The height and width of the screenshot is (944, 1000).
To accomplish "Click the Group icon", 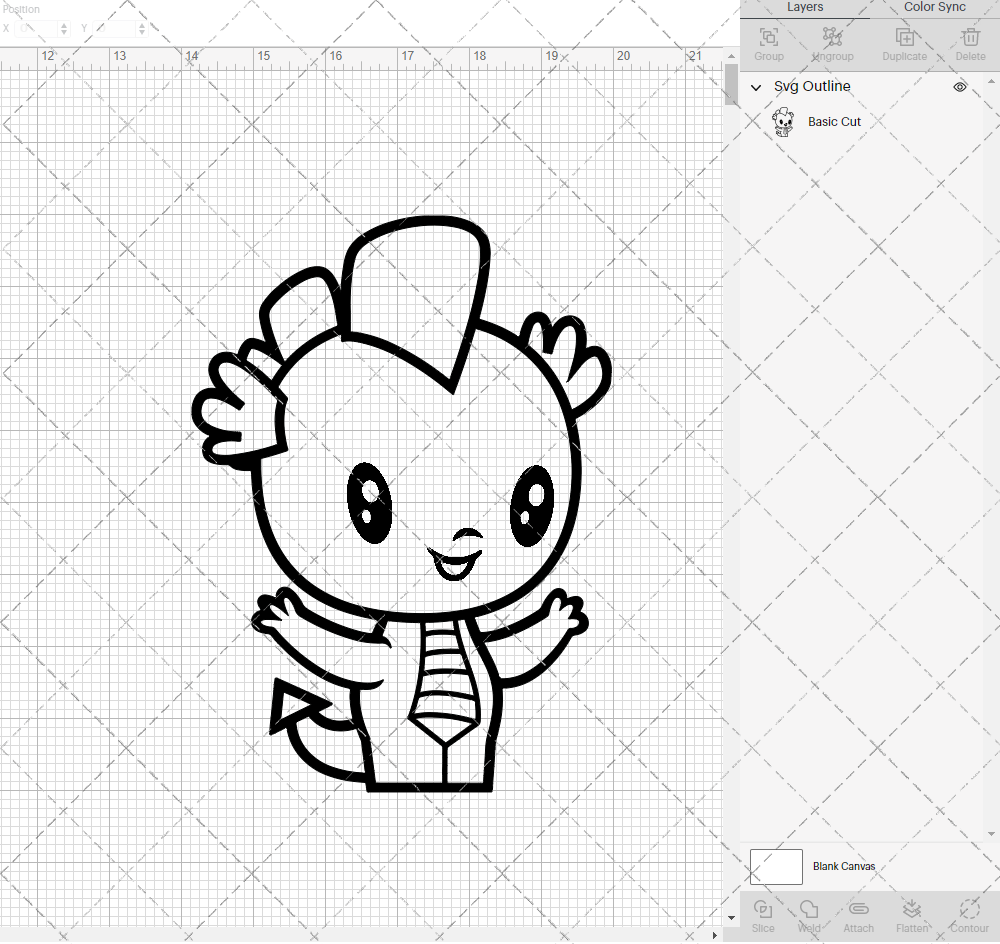I will pyautogui.click(x=768, y=37).
